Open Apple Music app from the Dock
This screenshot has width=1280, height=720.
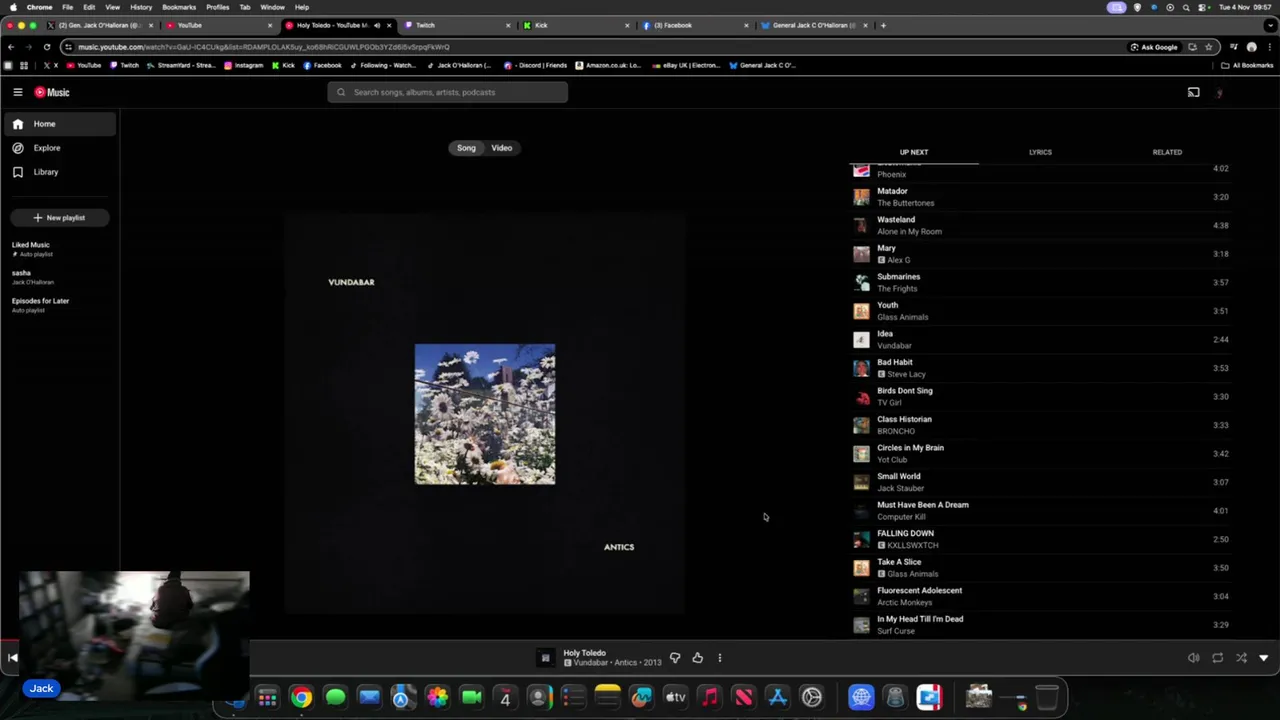point(709,697)
